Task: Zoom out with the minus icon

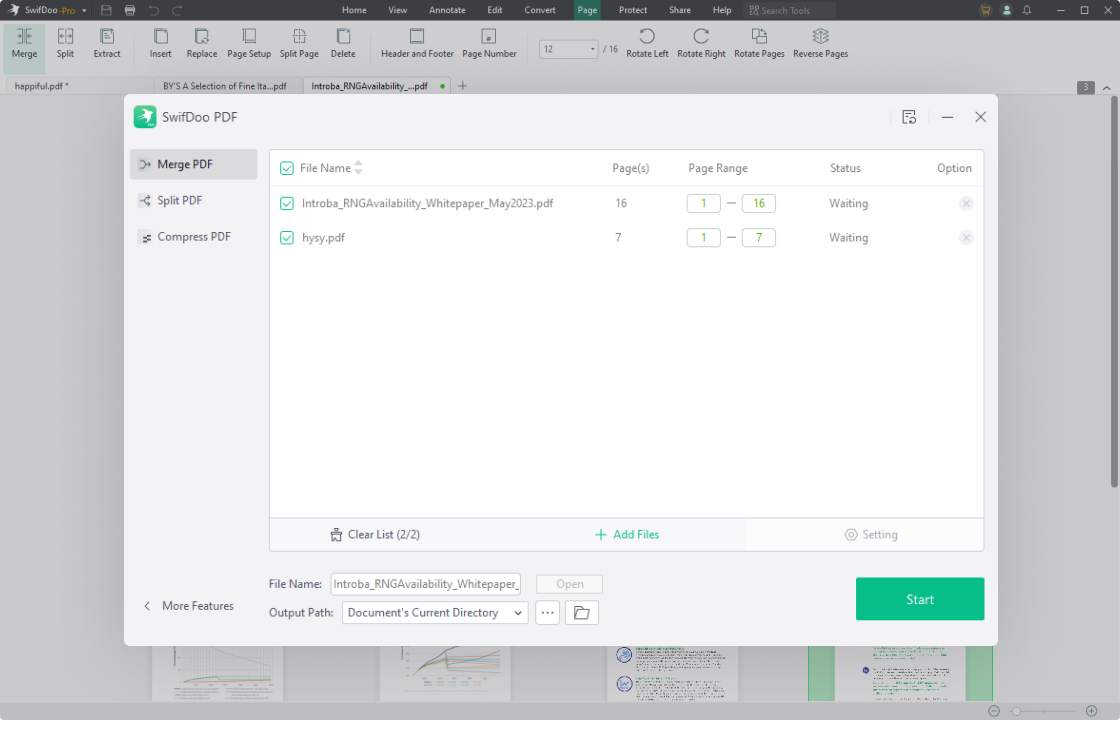Action: coord(994,711)
